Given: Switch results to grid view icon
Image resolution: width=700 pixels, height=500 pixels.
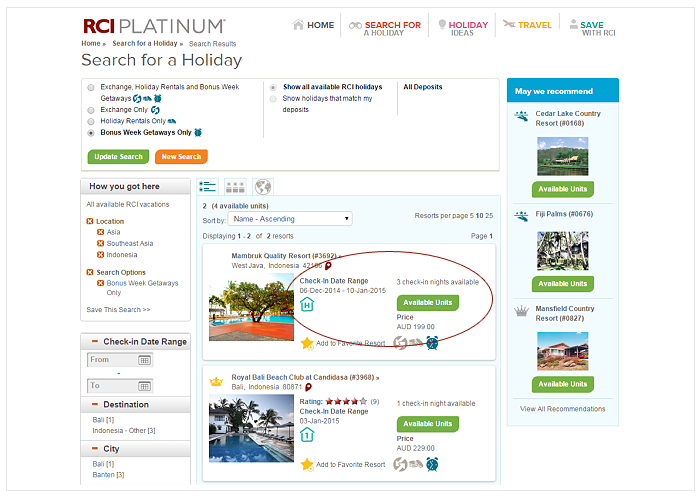Looking at the screenshot, I should [x=235, y=187].
